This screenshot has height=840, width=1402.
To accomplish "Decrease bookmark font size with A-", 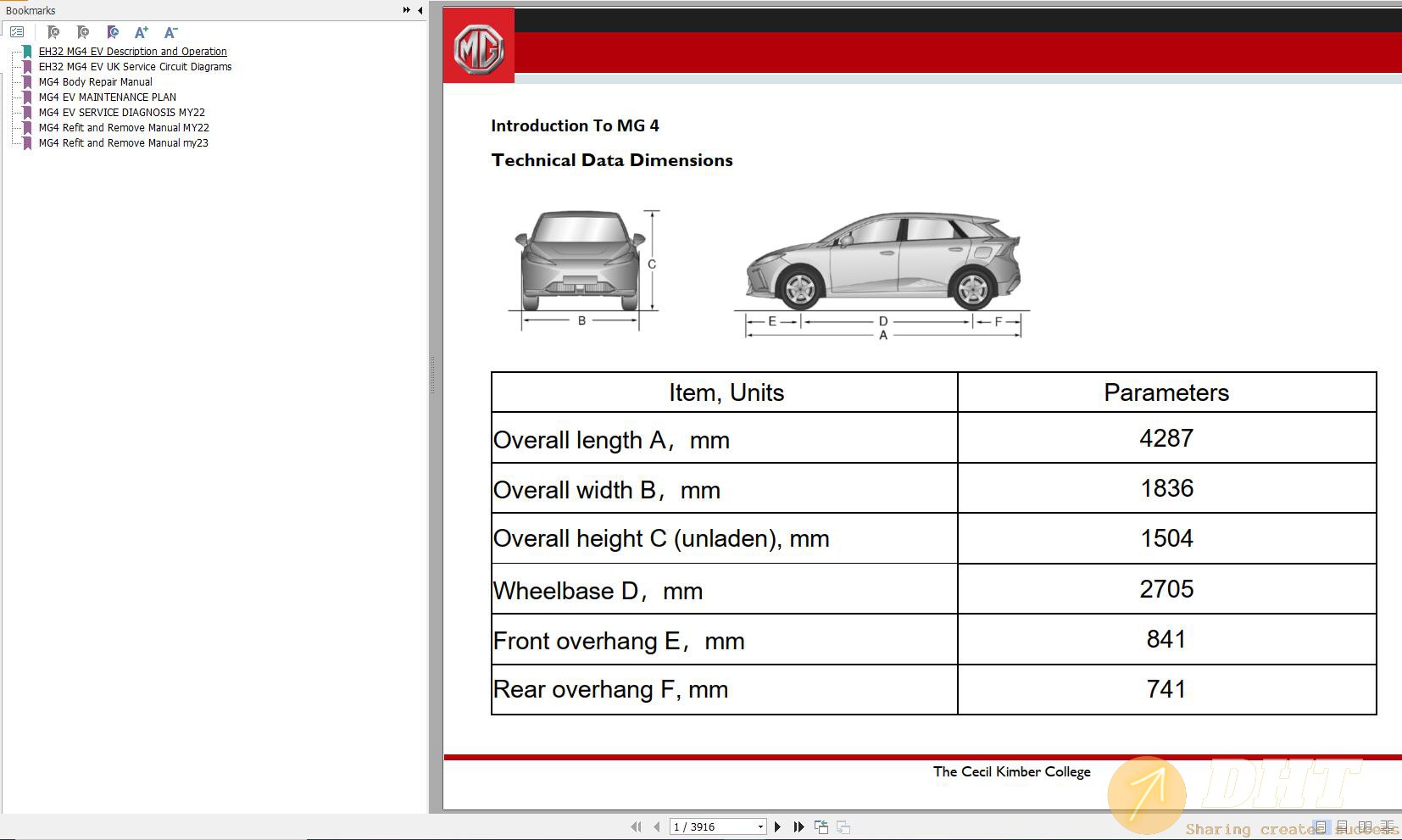I will pos(170,32).
